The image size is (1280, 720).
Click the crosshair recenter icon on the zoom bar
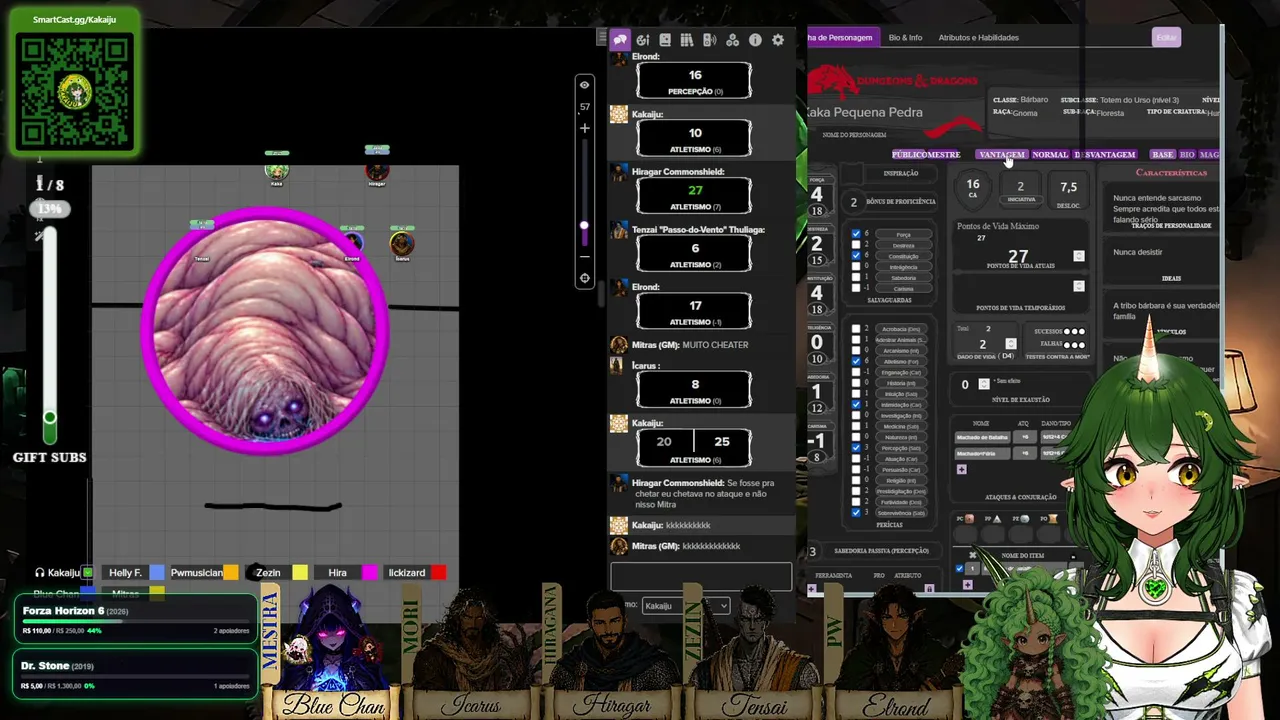pyautogui.click(x=585, y=279)
